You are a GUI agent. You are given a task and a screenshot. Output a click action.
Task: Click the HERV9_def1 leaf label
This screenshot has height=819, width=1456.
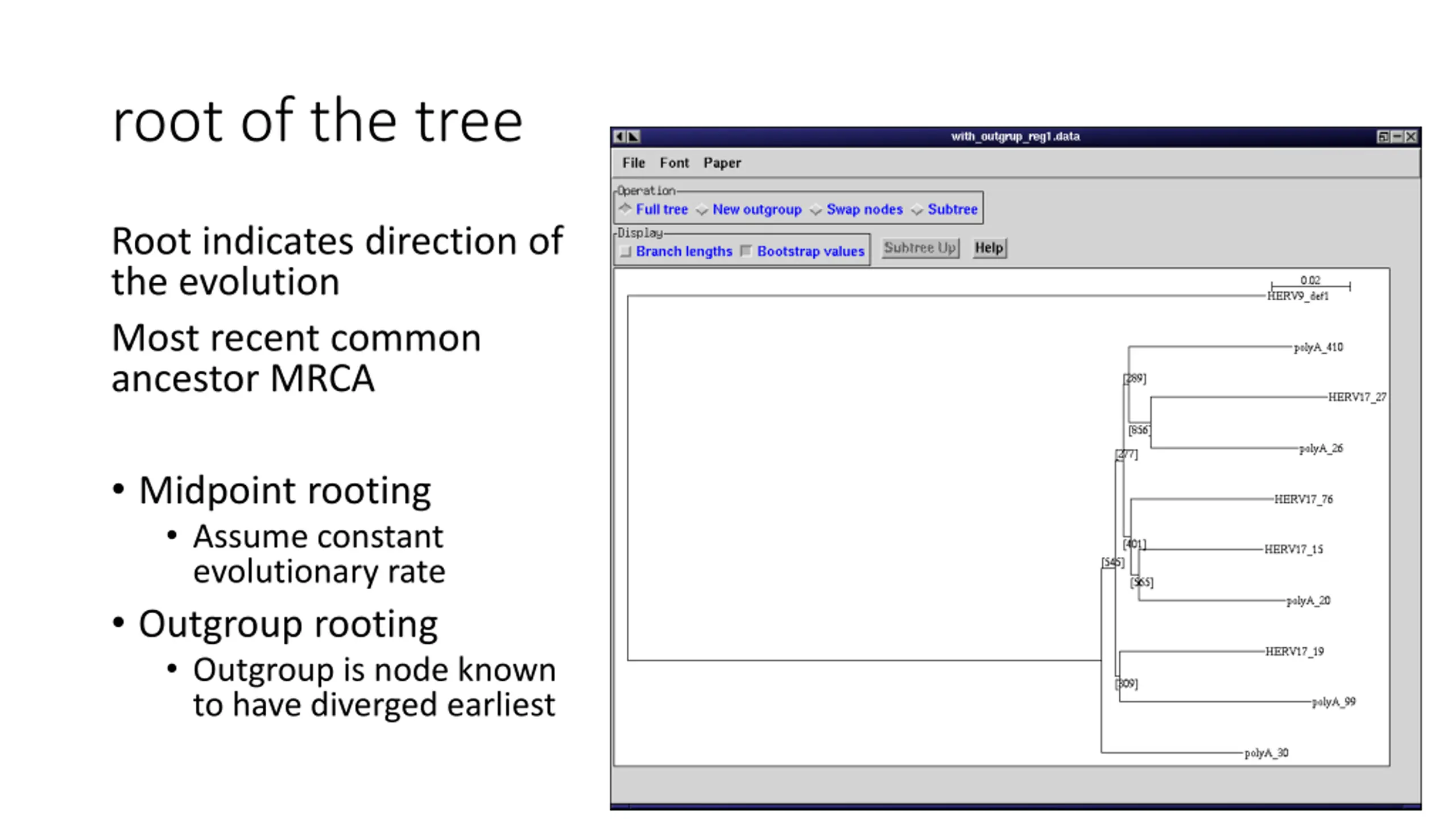pos(1298,296)
